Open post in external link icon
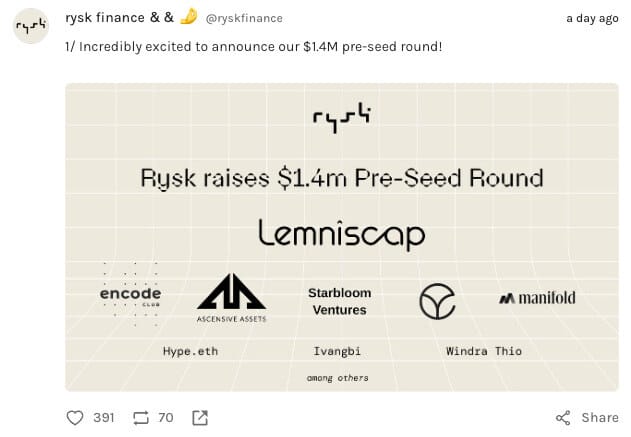The image size is (631, 437). [x=199, y=417]
